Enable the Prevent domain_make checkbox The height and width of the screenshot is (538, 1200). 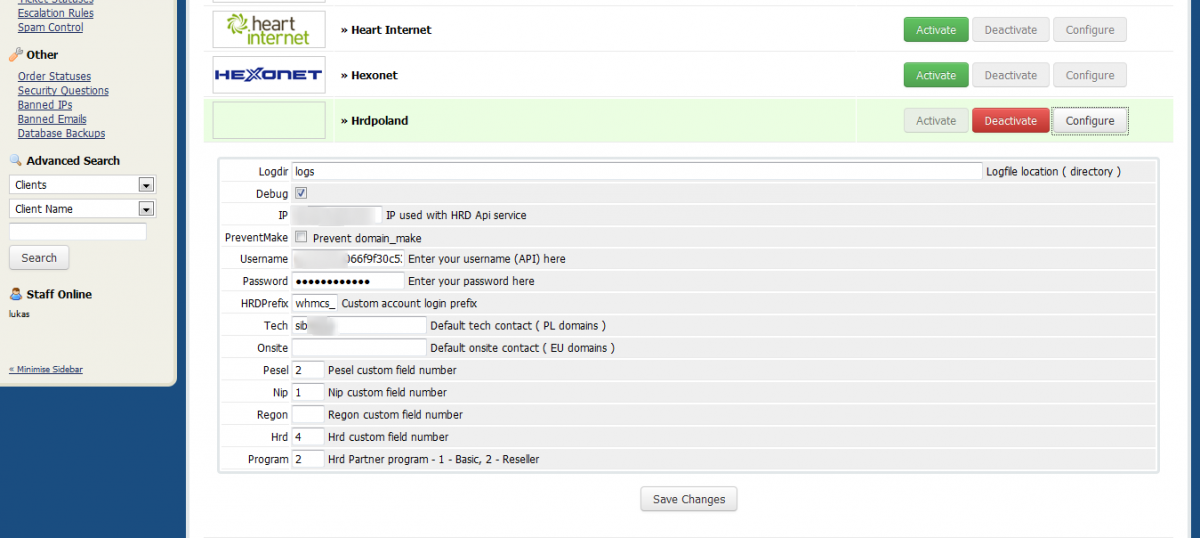point(301,237)
